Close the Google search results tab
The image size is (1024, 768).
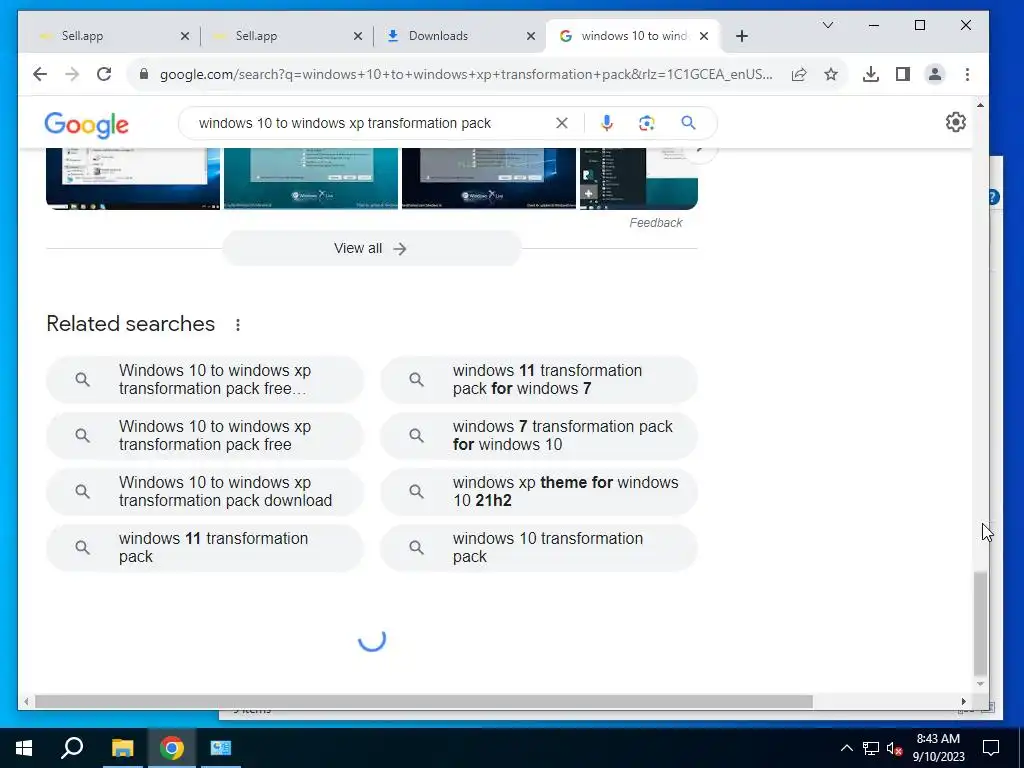(704, 37)
